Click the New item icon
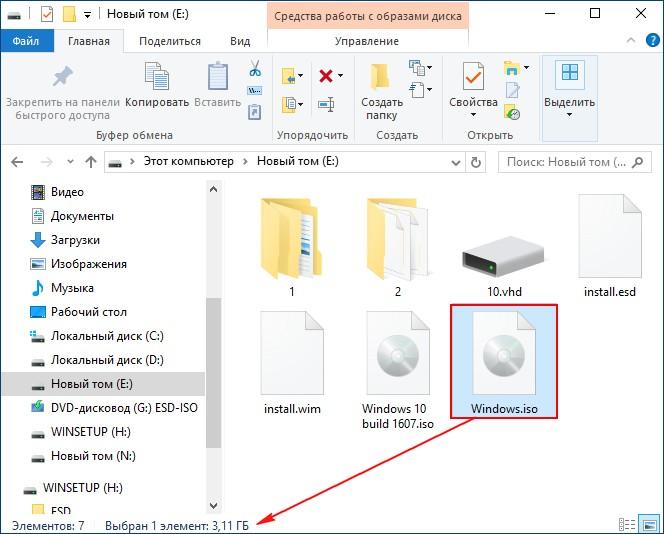This screenshot has height=534, width=664. tap(417, 67)
